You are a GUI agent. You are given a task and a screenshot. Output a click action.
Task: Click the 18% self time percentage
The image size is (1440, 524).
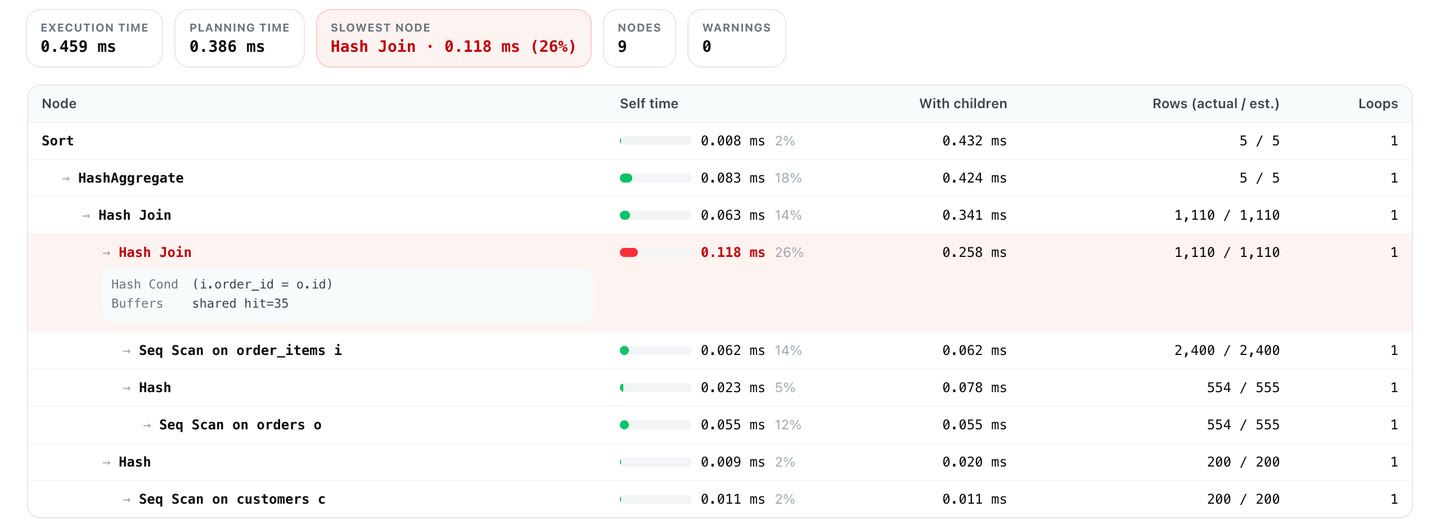(x=789, y=178)
